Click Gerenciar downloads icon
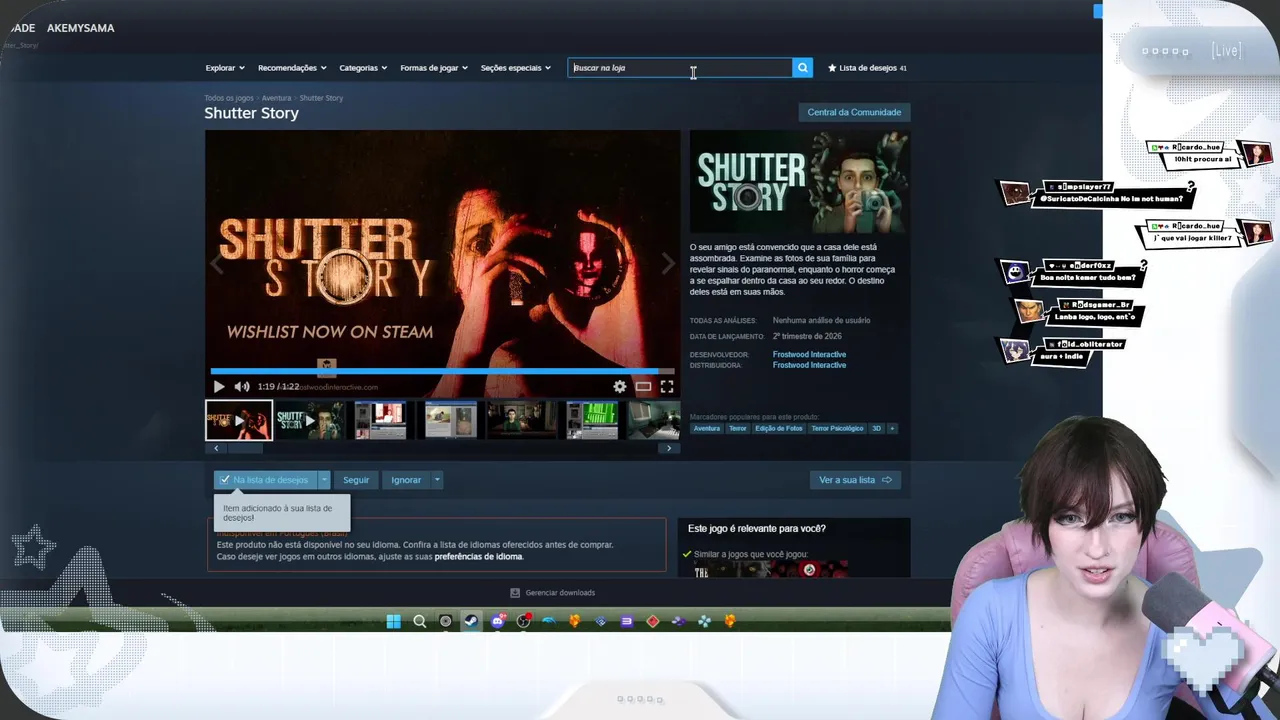 [x=515, y=593]
